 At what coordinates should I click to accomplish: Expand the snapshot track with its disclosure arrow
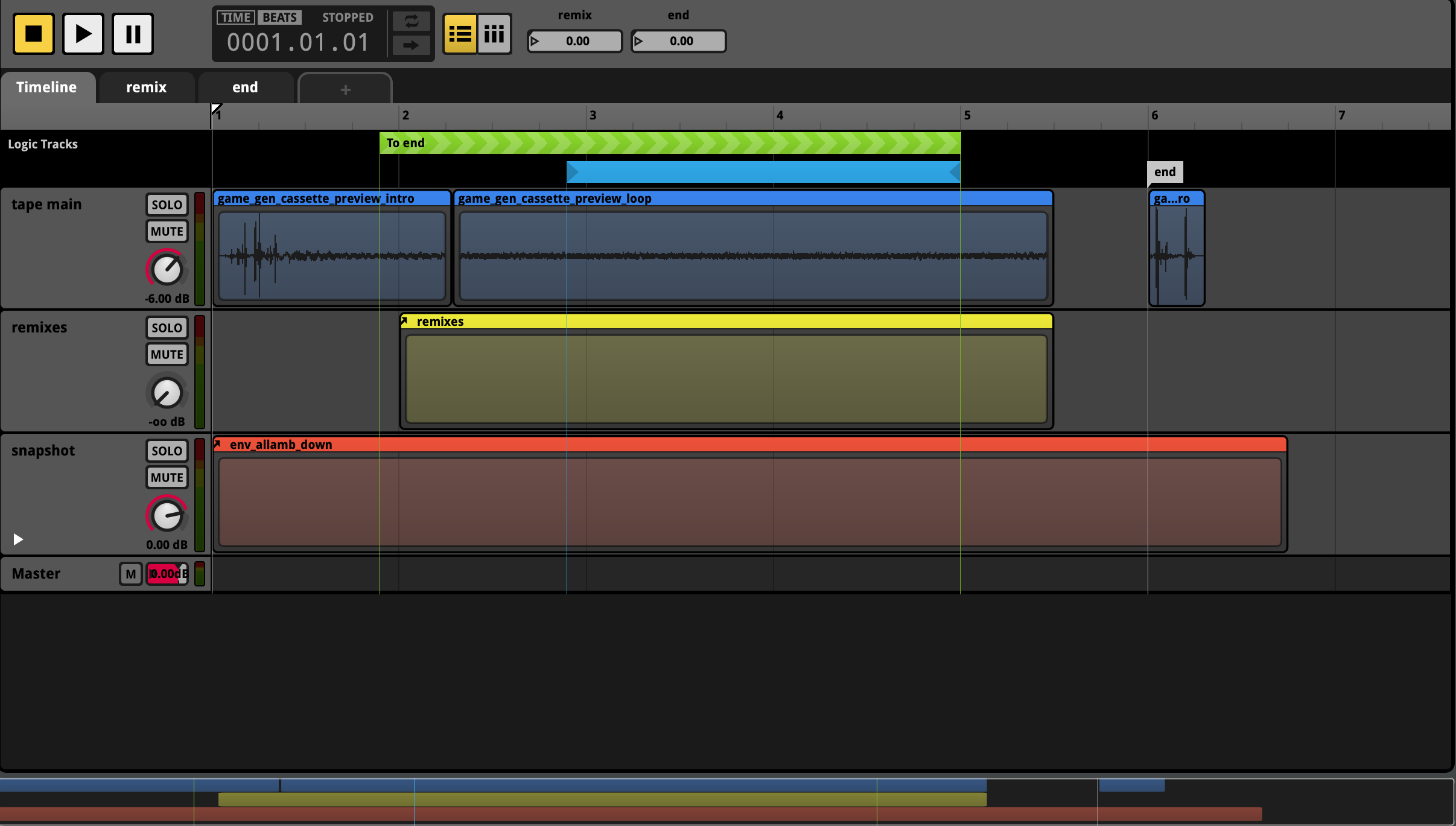pyautogui.click(x=17, y=539)
